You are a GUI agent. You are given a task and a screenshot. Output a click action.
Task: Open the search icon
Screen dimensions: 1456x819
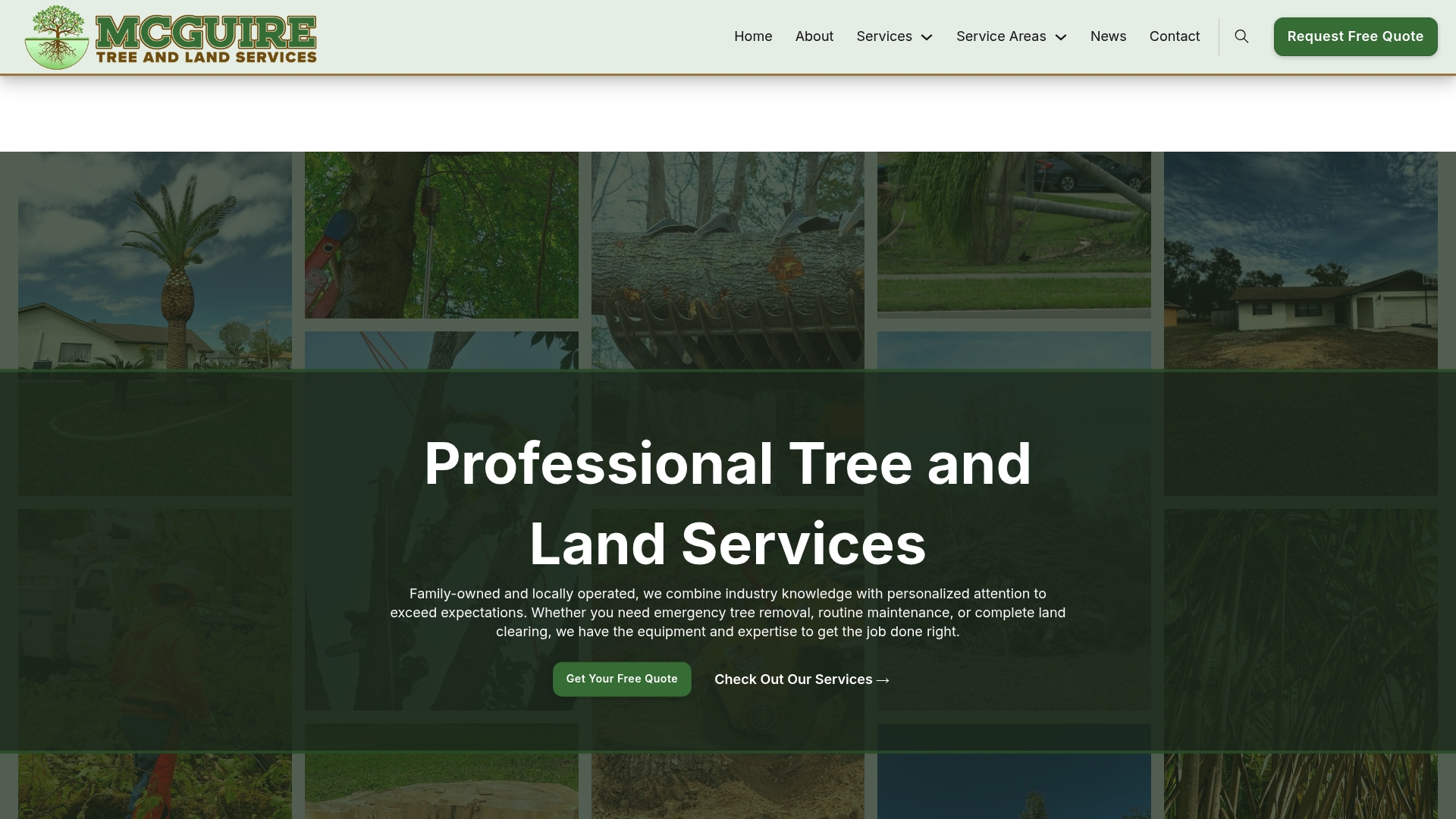click(x=1241, y=36)
